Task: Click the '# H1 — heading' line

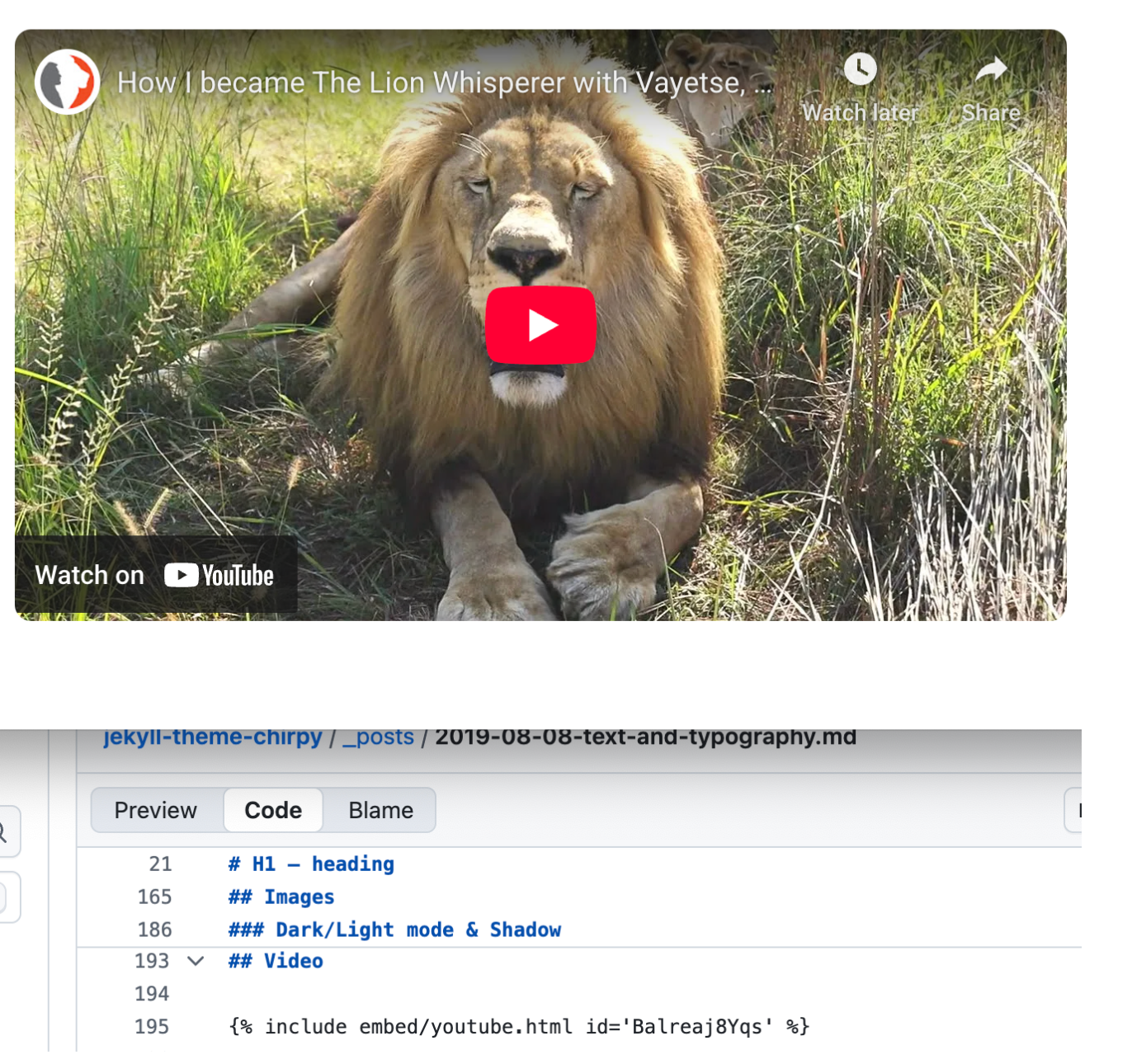Action: pyautogui.click(x=311, y=864)
